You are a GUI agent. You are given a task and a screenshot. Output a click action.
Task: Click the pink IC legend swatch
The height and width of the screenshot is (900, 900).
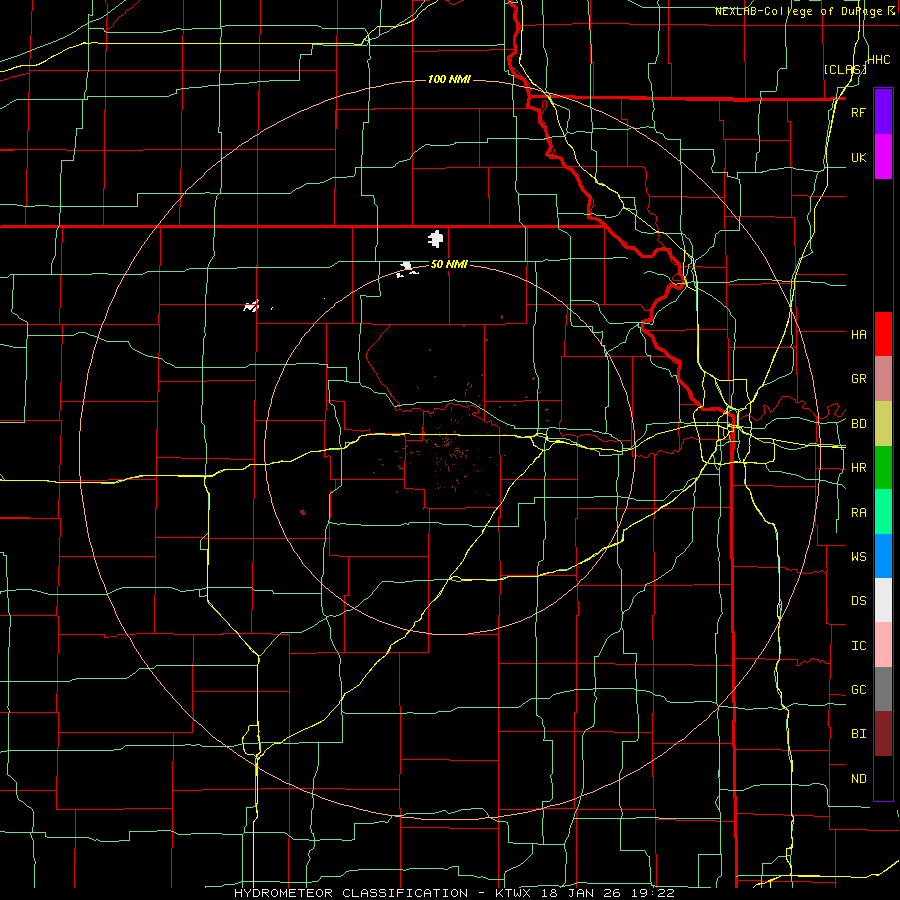[883, 645]
